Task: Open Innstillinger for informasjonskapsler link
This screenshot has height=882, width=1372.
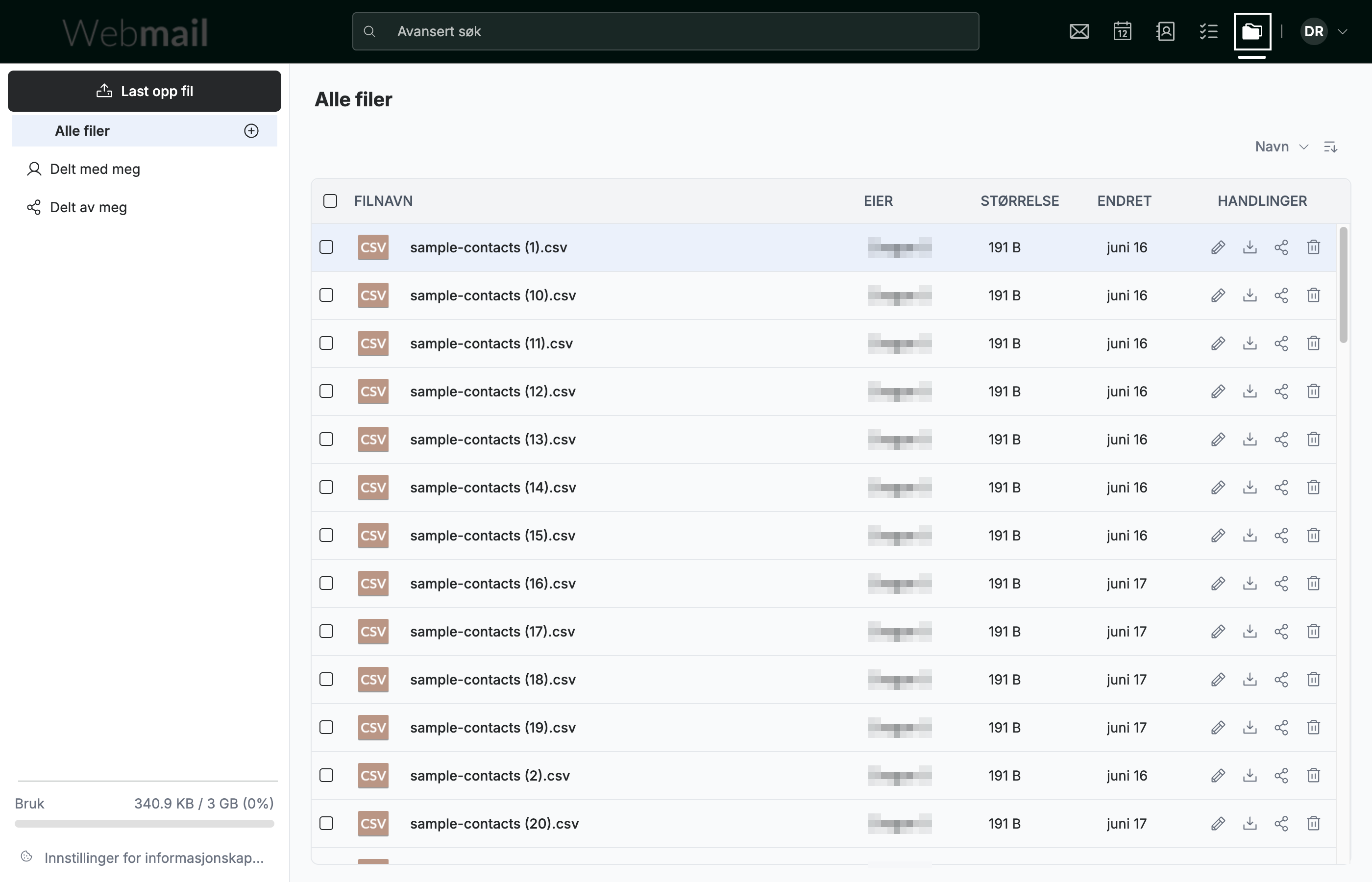Action: pos(154,858)
